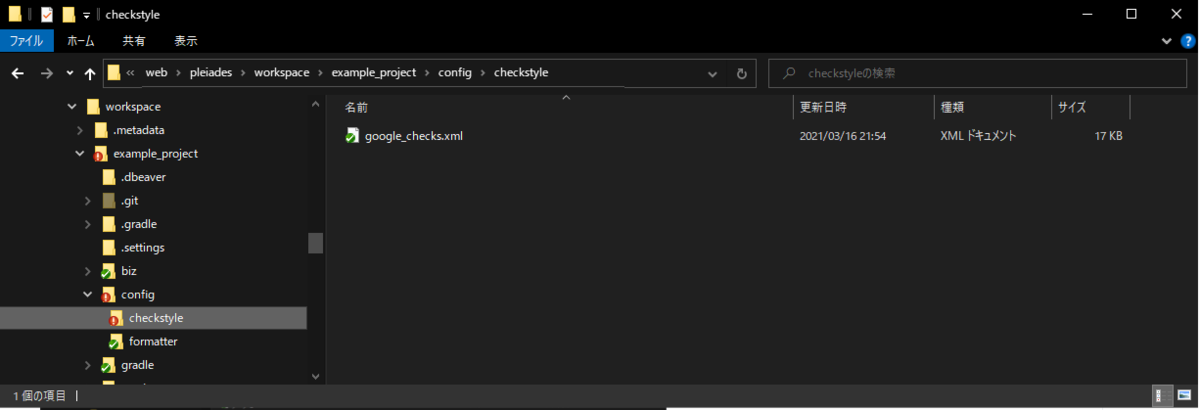Expand the biz tree node
This screenshot has width=1200, height=410.
pyautogui.click(x=88, y=271)
